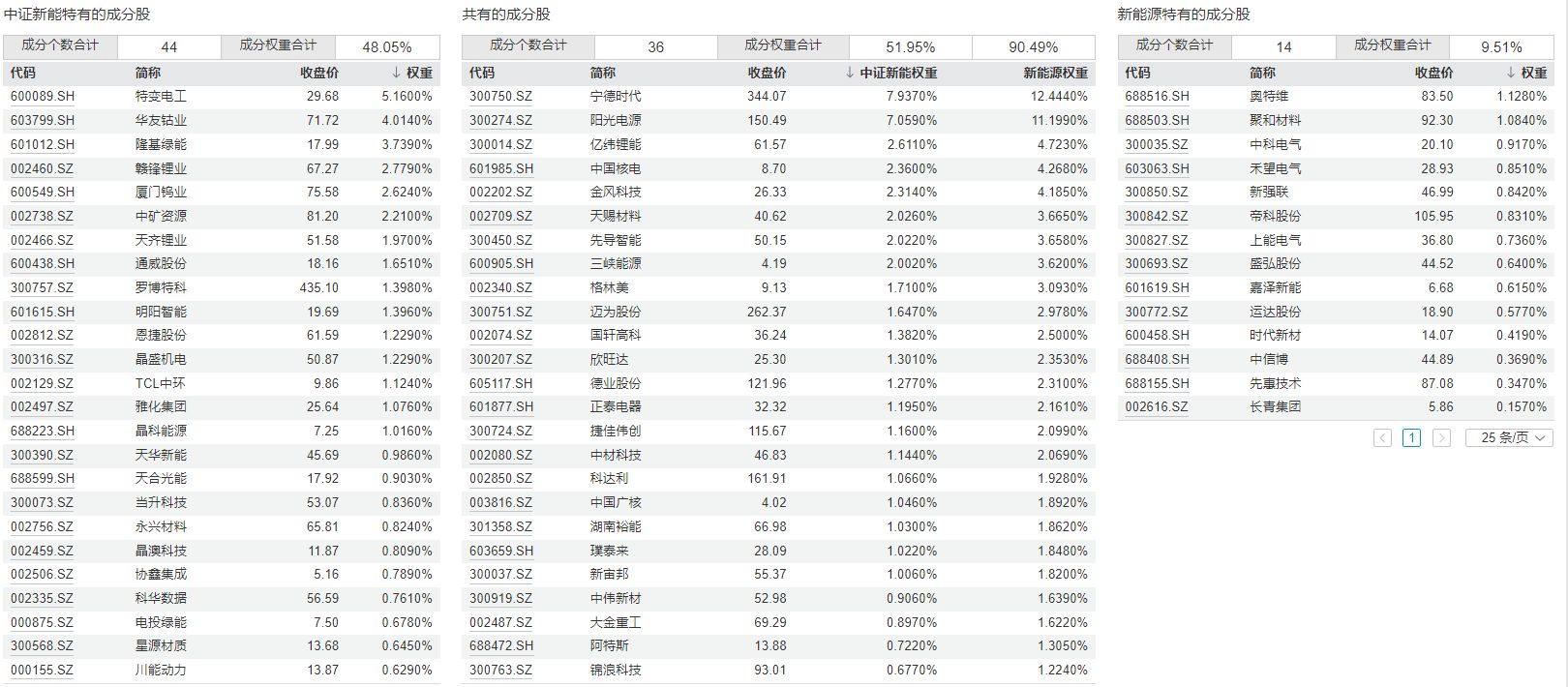Select page number 1 in pagination
This screenshot has height=687, width=1568.
pyautogui.click(x=1411, y=438)
